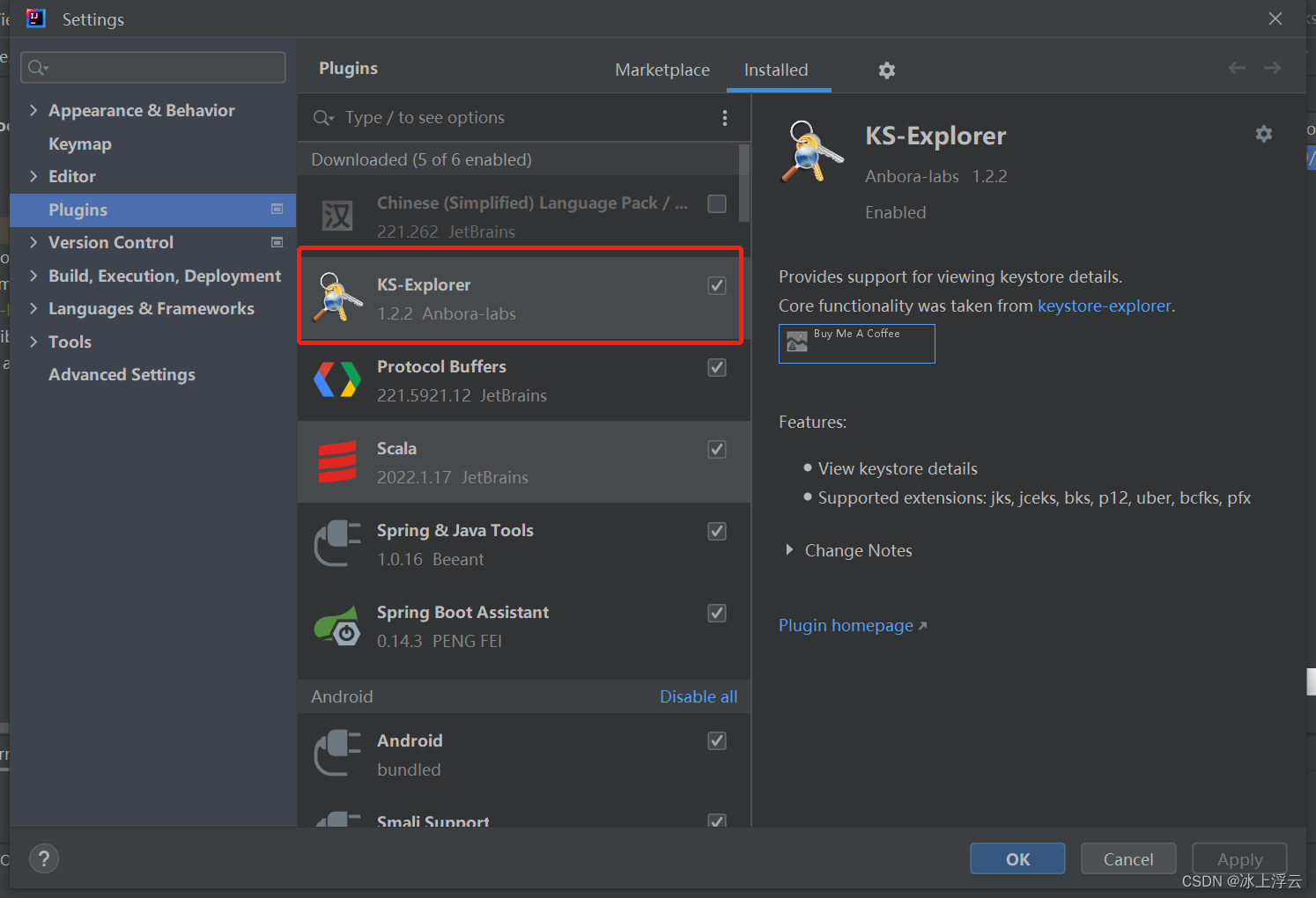The image size is (1316, 898).
Task: Expand the Editor settings node
Action: (33, 176)
